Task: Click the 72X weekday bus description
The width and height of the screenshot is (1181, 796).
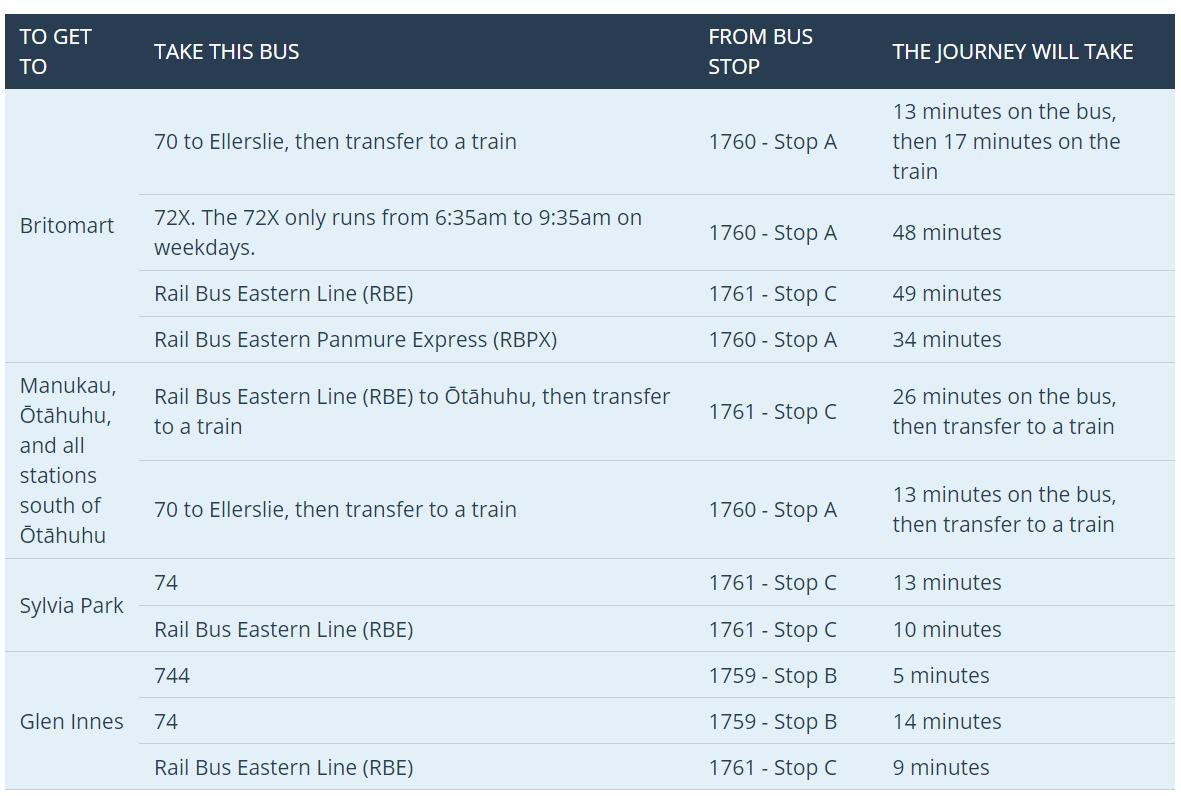Action: tap(398, 232)
